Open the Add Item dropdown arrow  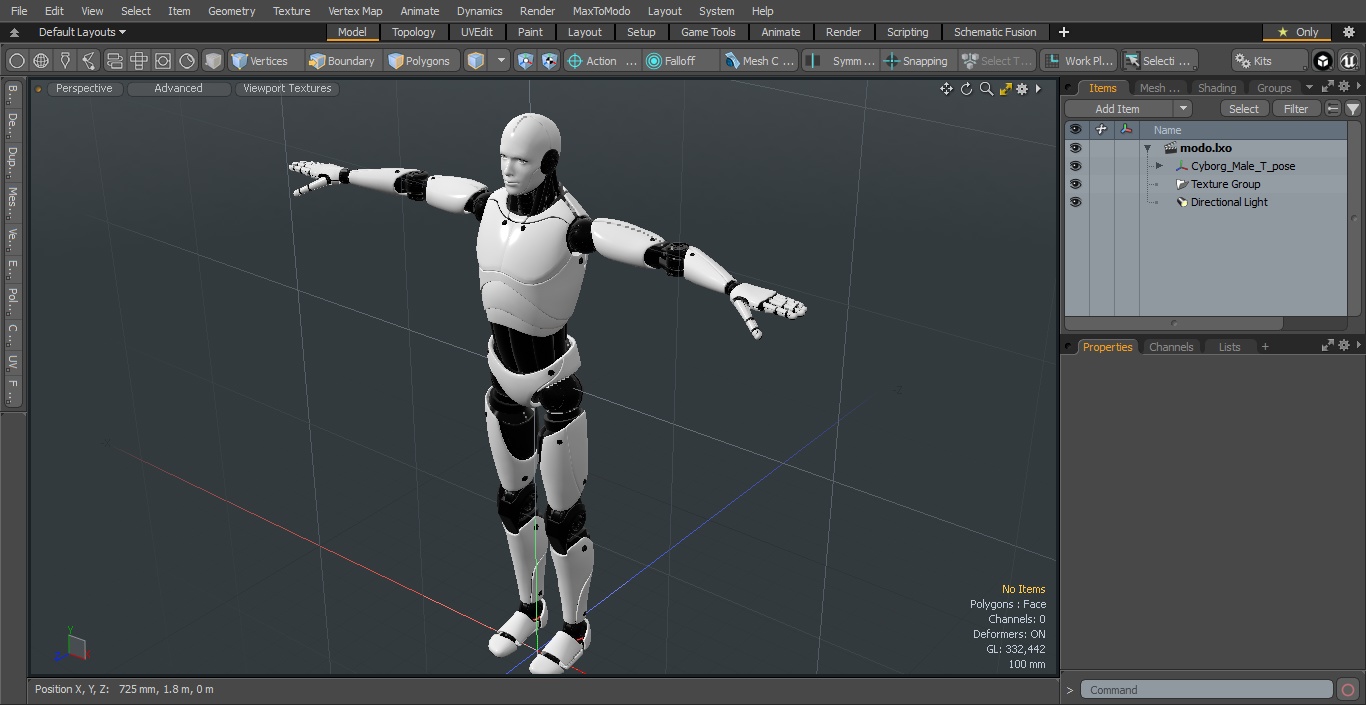(x=1182, y=109)
